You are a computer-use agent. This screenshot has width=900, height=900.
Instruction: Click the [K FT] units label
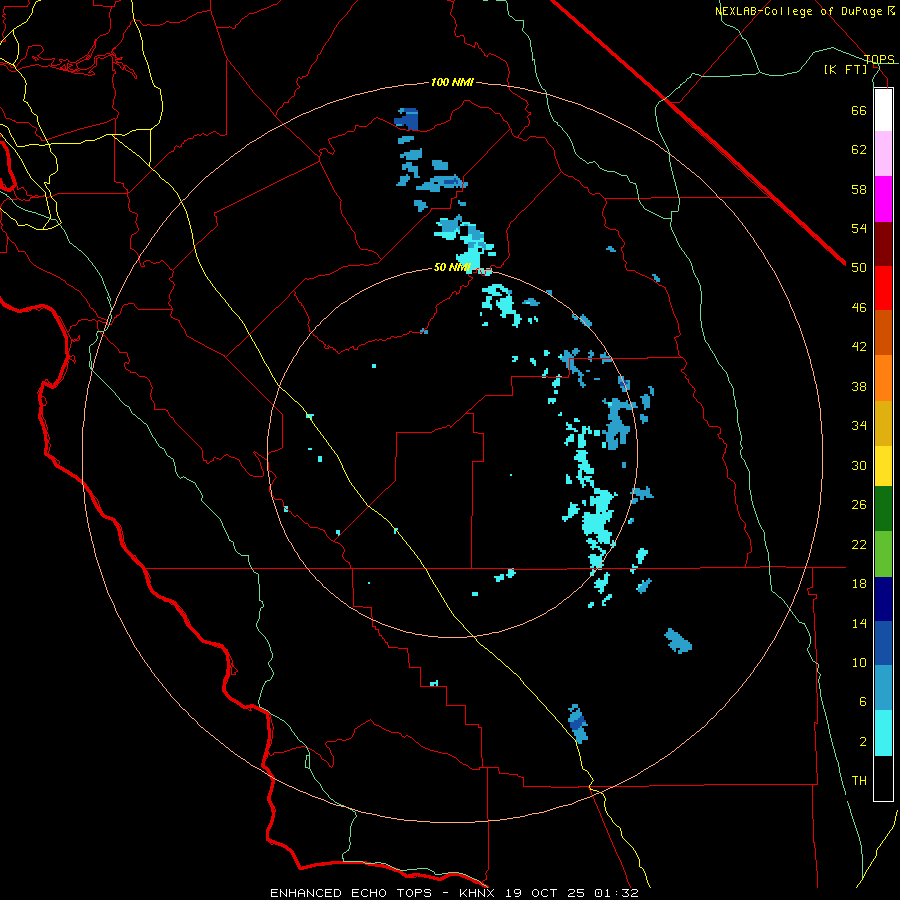(846, 69)
